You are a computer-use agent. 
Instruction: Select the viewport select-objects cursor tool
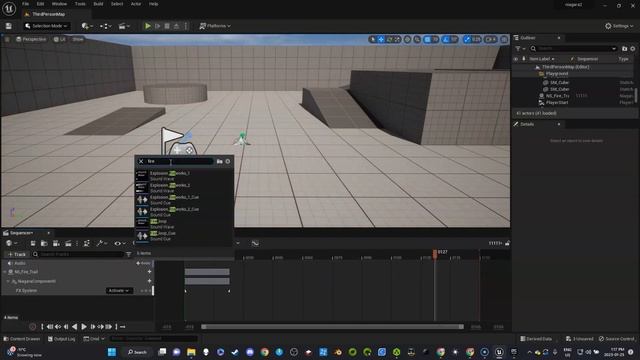(372, 40)
